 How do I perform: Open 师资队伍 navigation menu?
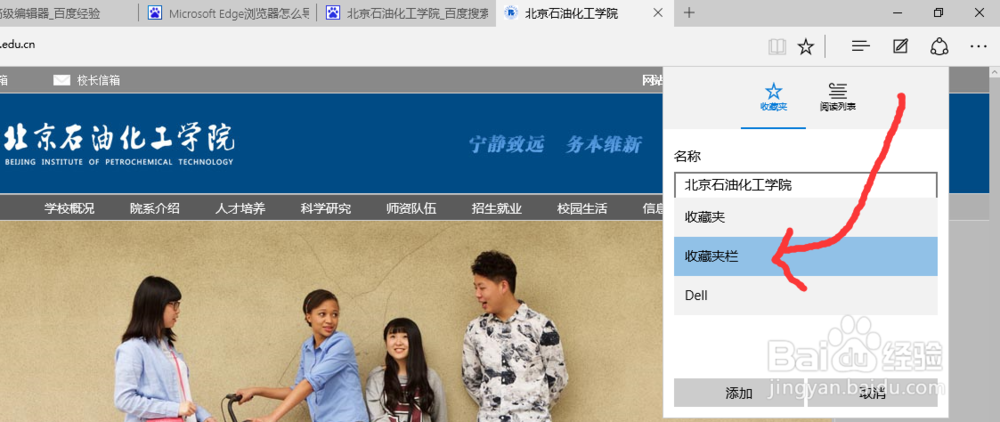[x=411, y=208]
